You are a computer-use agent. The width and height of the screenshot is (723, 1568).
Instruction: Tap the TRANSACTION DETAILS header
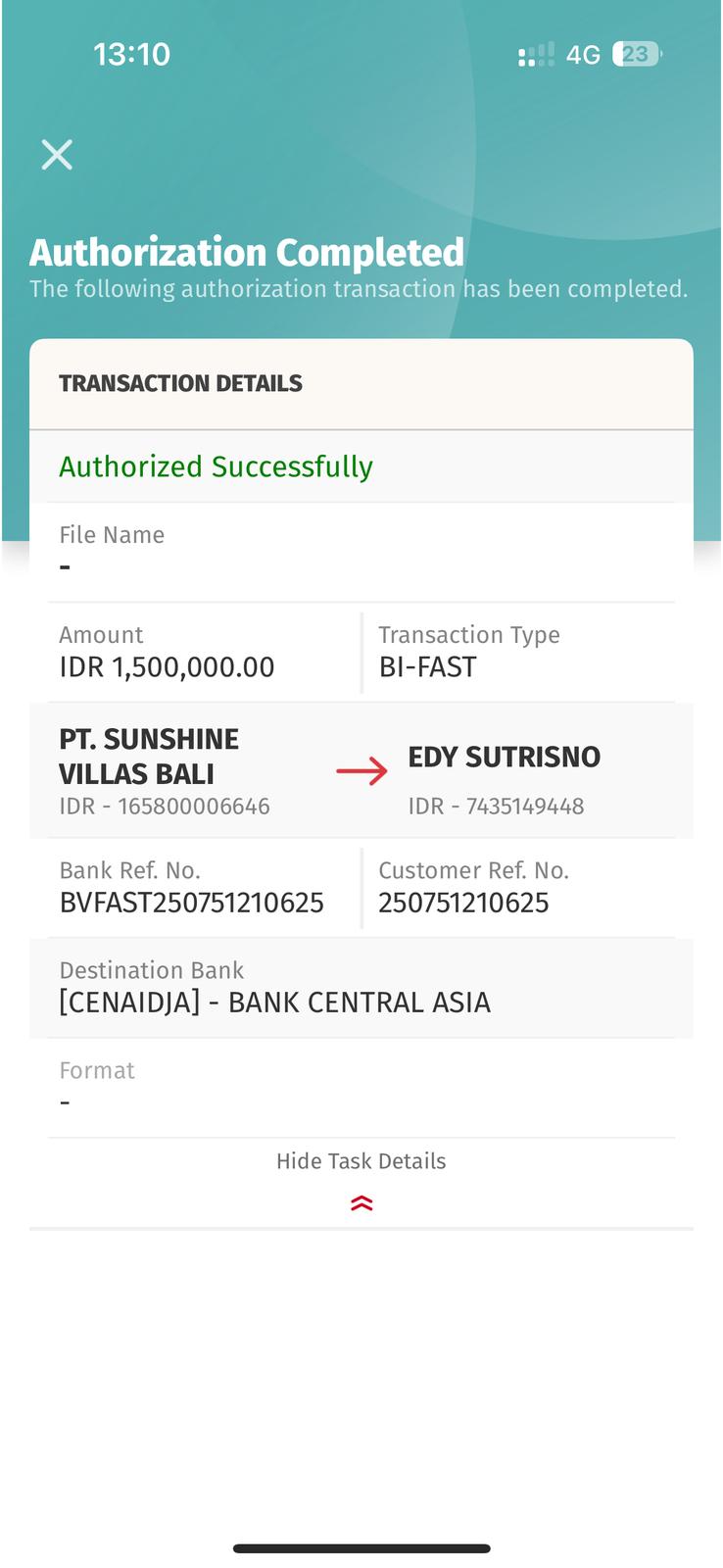[180, 383]
